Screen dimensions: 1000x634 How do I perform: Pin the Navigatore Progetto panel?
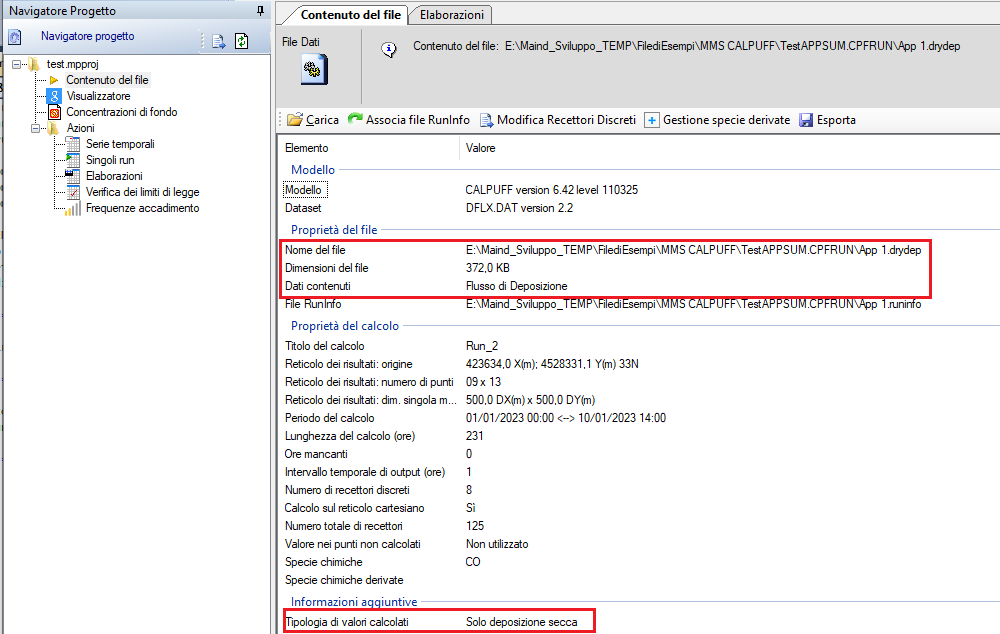tap(261, 11)
